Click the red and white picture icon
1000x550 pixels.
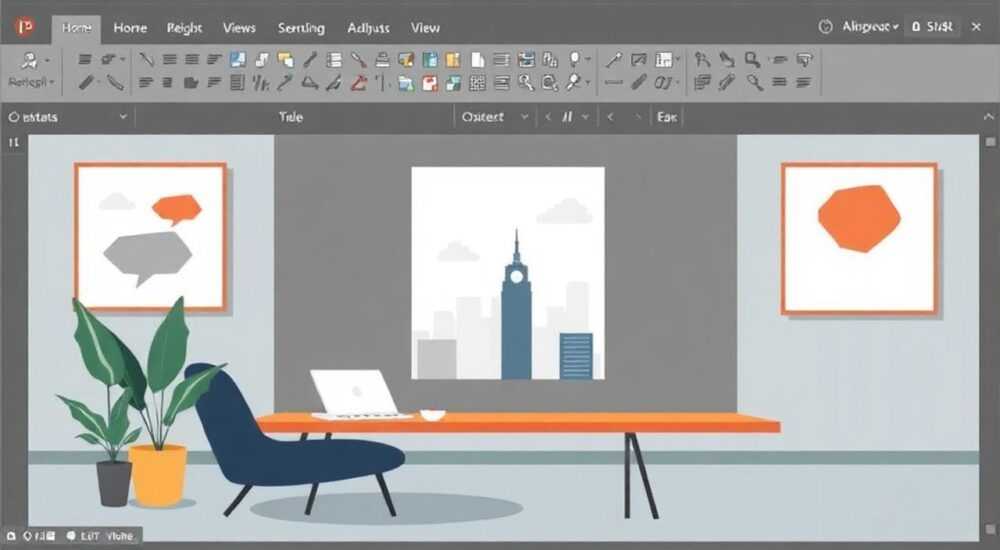430,83
